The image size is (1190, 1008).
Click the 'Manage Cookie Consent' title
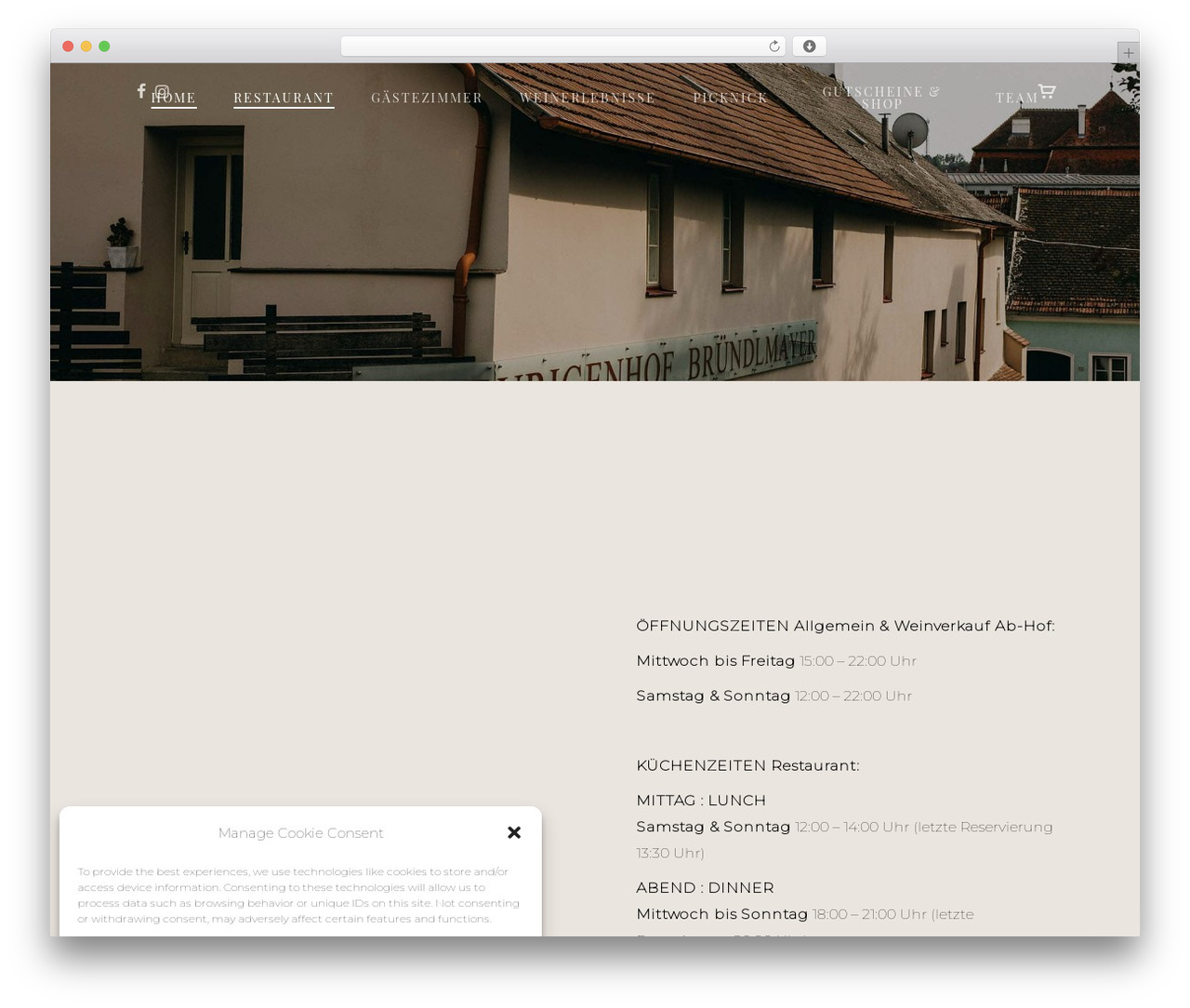(x=300, y=833)
